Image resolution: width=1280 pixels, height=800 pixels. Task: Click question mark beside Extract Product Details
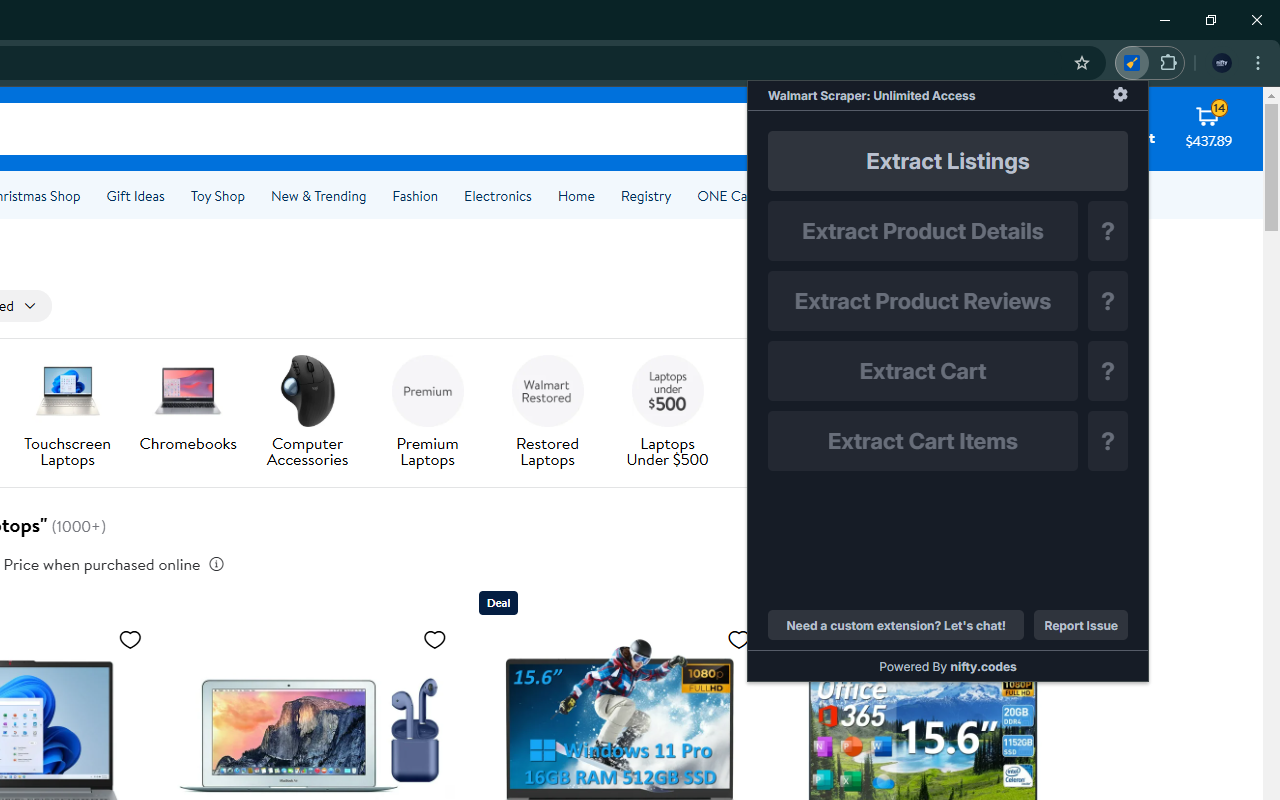[x=1107, y=231]
